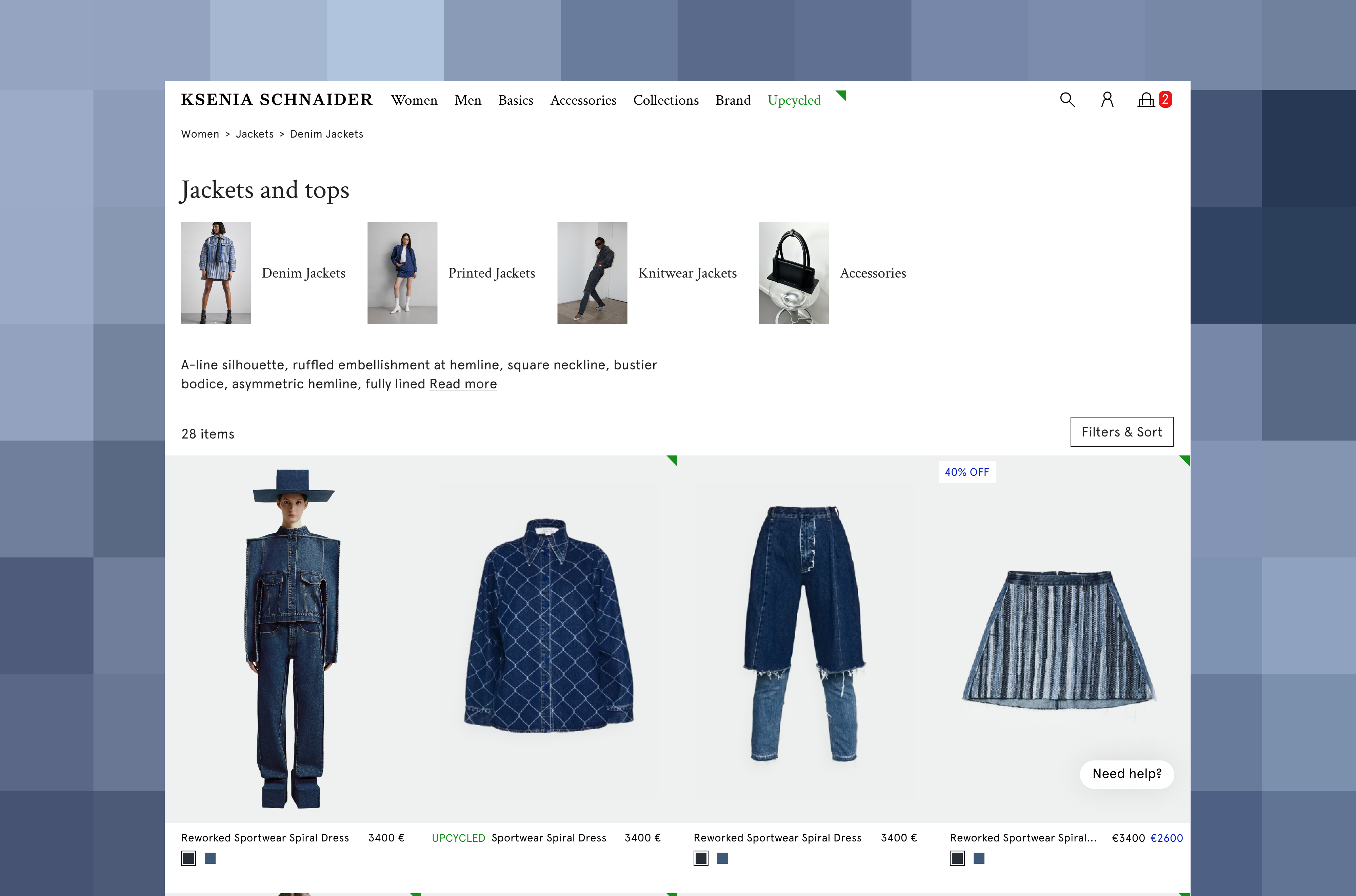Click the red cart count badge

(1165, 99)
